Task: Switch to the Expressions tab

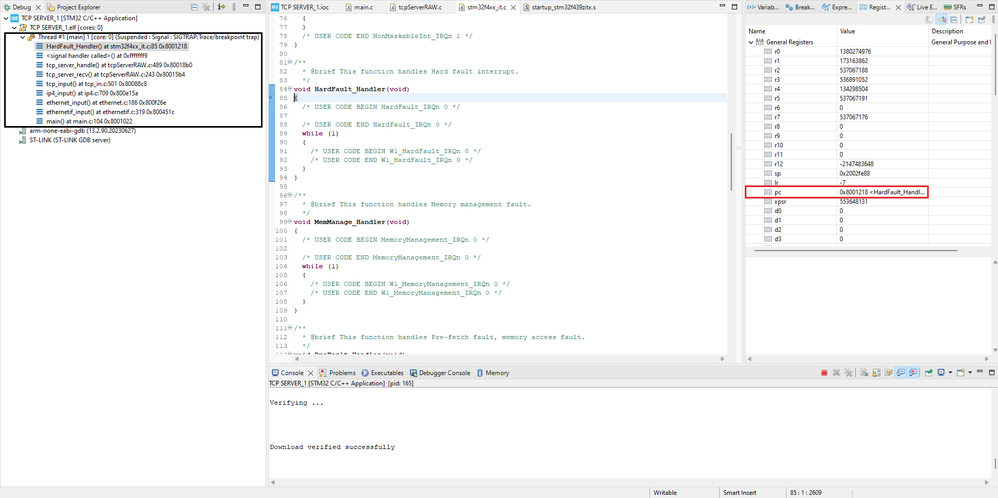Action: (837, 7)
